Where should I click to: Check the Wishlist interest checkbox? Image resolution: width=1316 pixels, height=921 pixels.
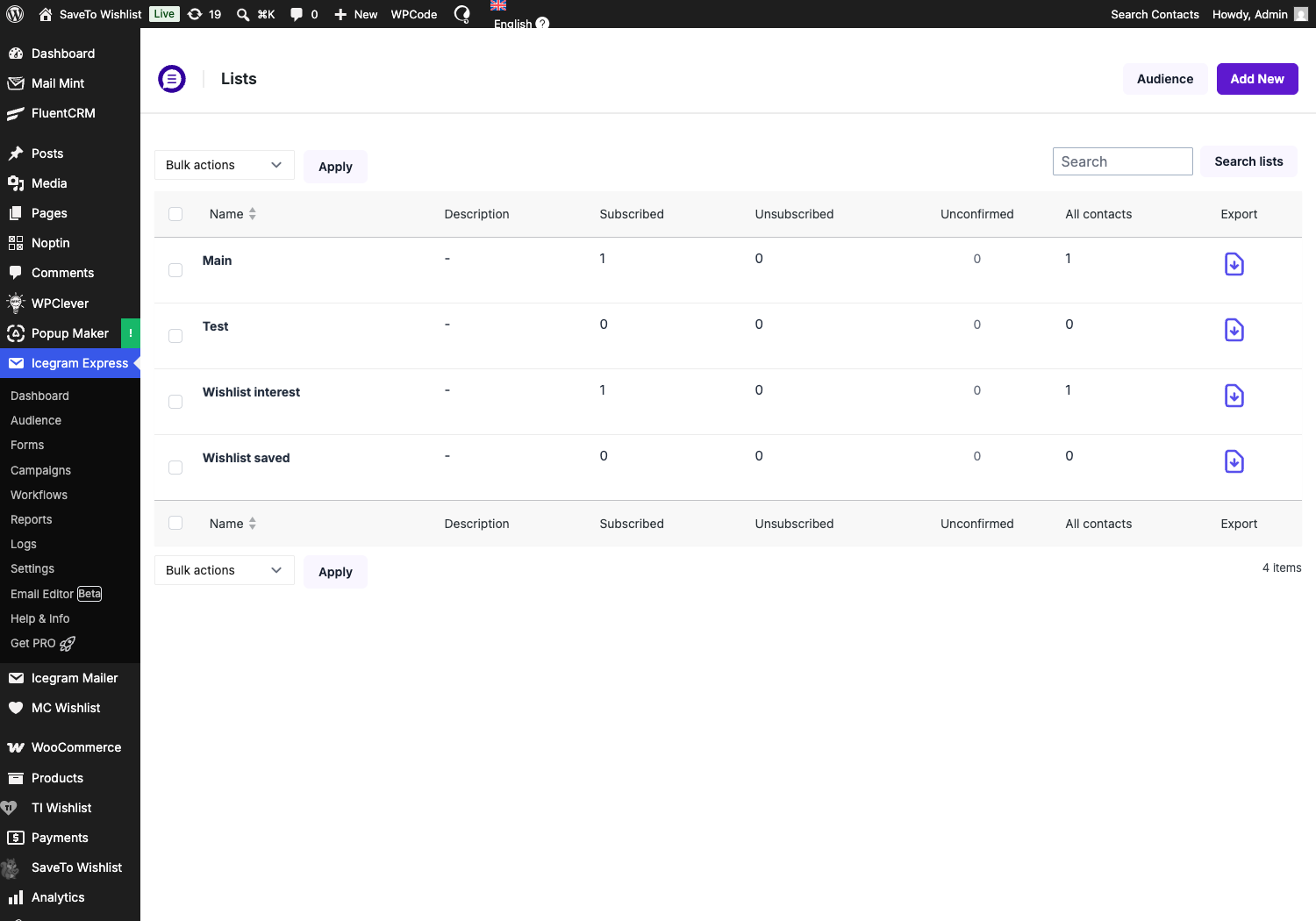[x=175, y=402]
